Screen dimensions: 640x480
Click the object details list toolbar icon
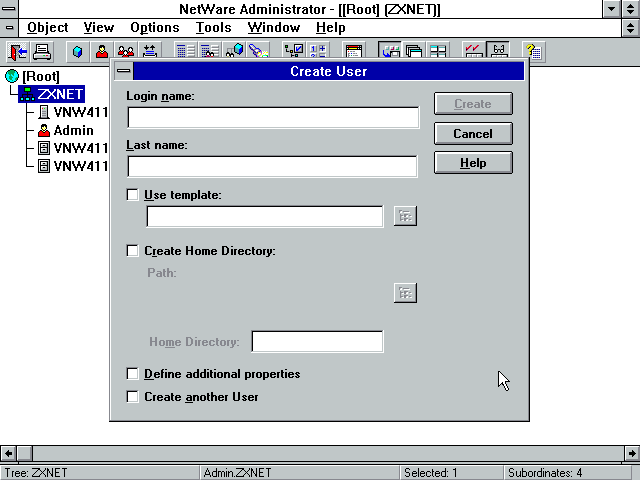(186, 52)
